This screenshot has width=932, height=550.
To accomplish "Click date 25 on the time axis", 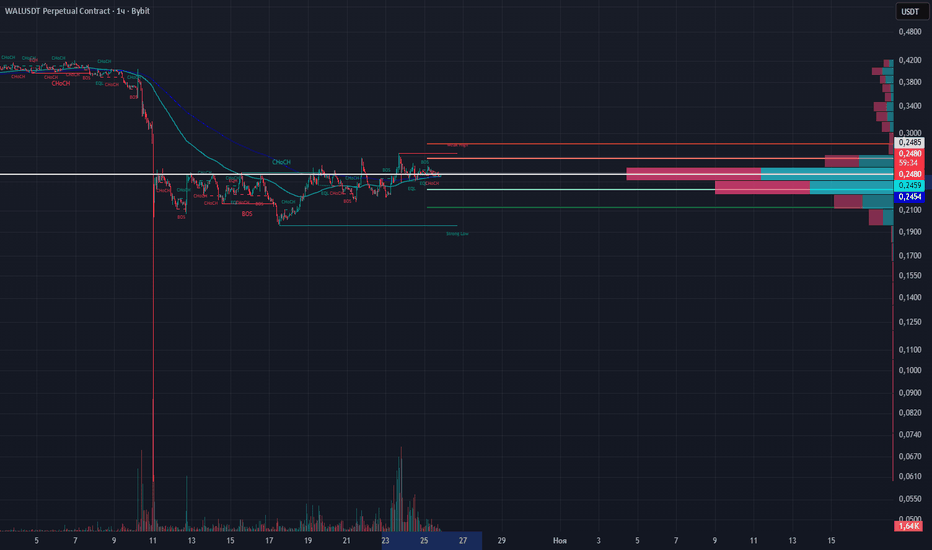I will 424,540.
